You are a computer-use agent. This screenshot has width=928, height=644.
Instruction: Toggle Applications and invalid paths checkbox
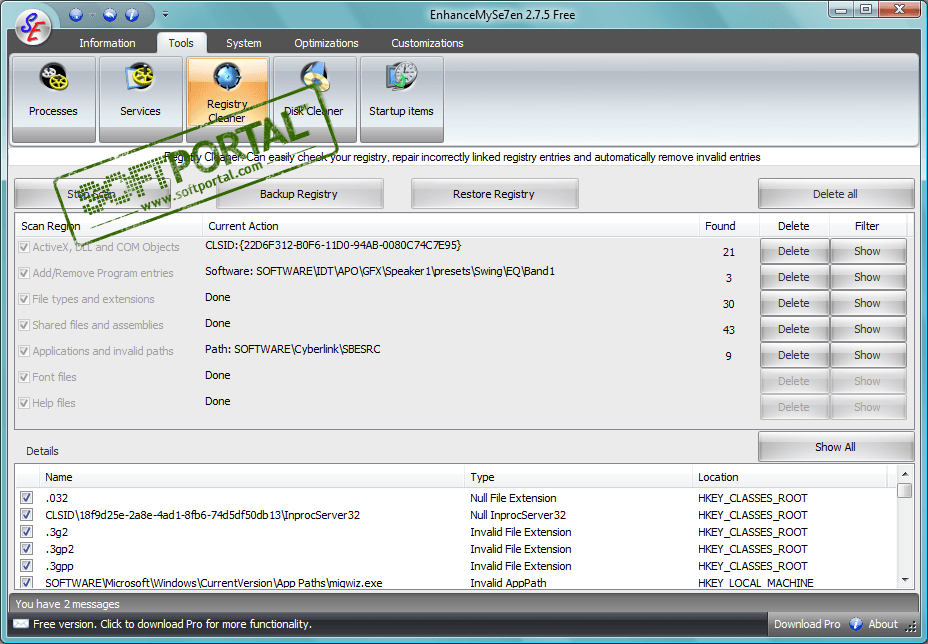point(24,351)
